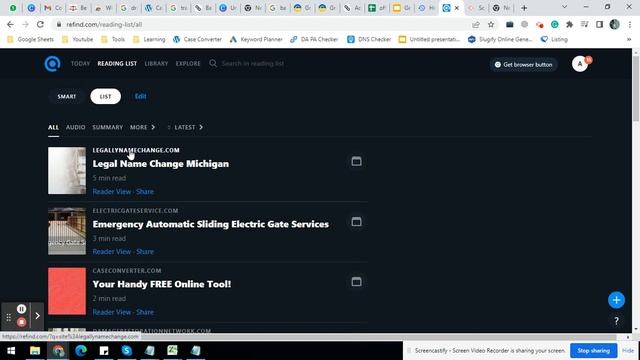
Task: Open Keyword Planner bookmark
Action: [x=256, y=40]
